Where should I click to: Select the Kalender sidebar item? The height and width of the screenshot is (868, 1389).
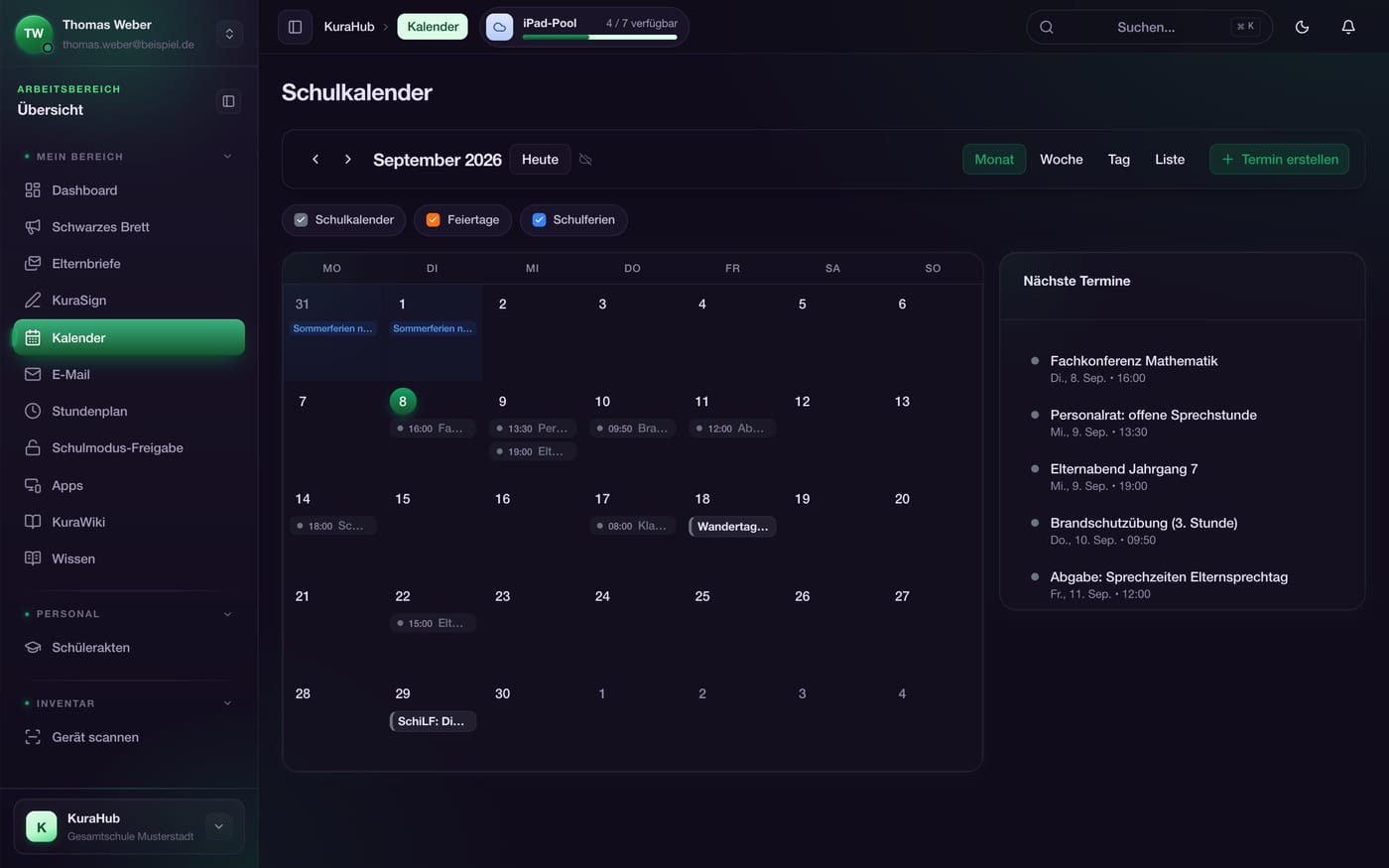pyautogui.click(x=129, y=337)
